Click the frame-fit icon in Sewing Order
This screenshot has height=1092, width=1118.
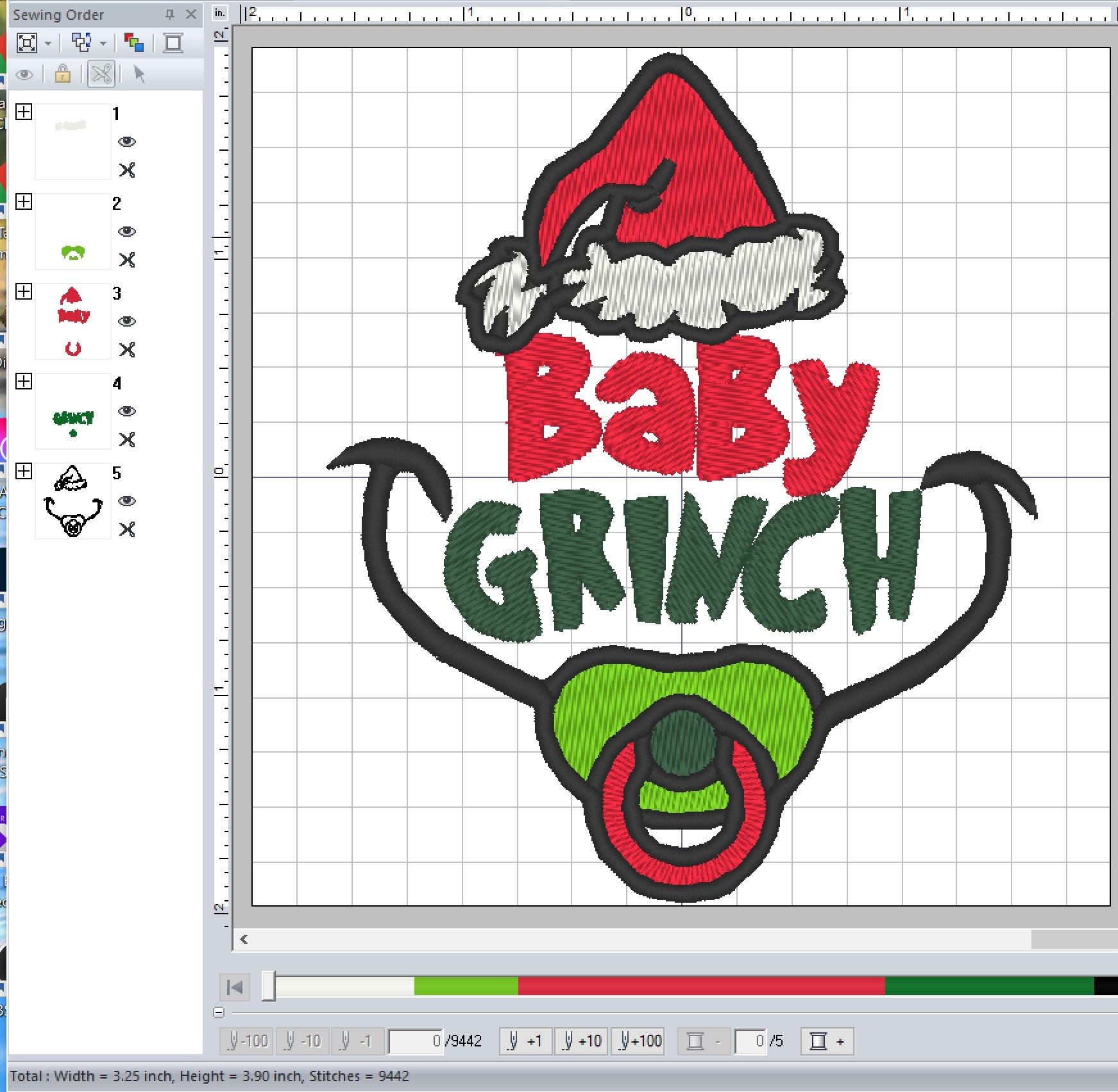pyautogui.click(x=27, y=43)
